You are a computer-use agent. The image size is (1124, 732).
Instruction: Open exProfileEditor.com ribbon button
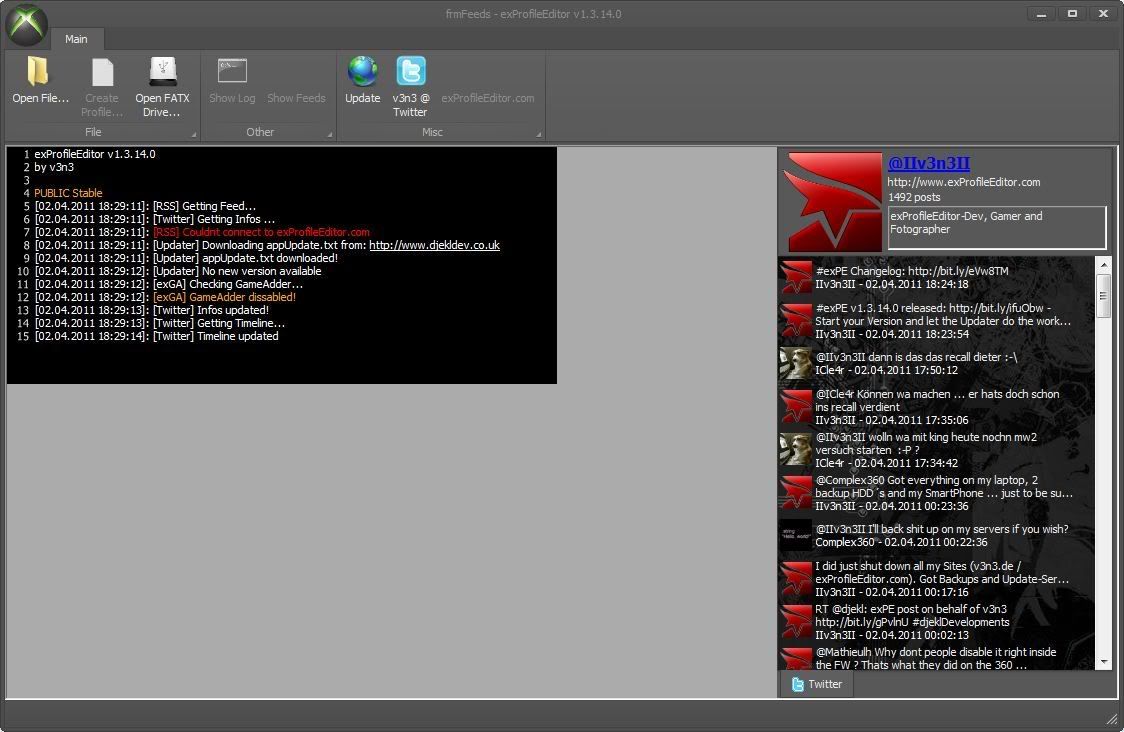pyautogui.click(x=487, y=98)
